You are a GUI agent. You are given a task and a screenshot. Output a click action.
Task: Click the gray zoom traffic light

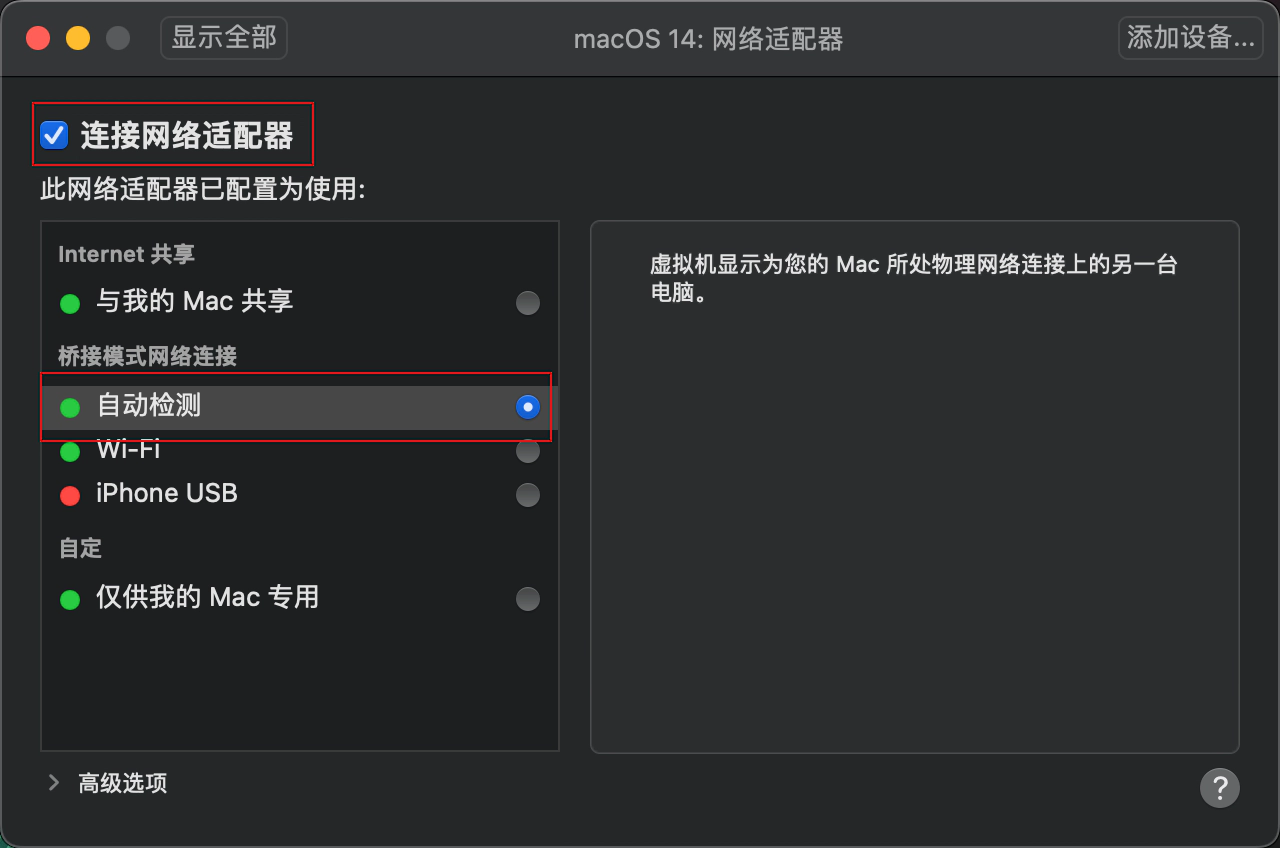pyautogui.click(x=117, y=37)
